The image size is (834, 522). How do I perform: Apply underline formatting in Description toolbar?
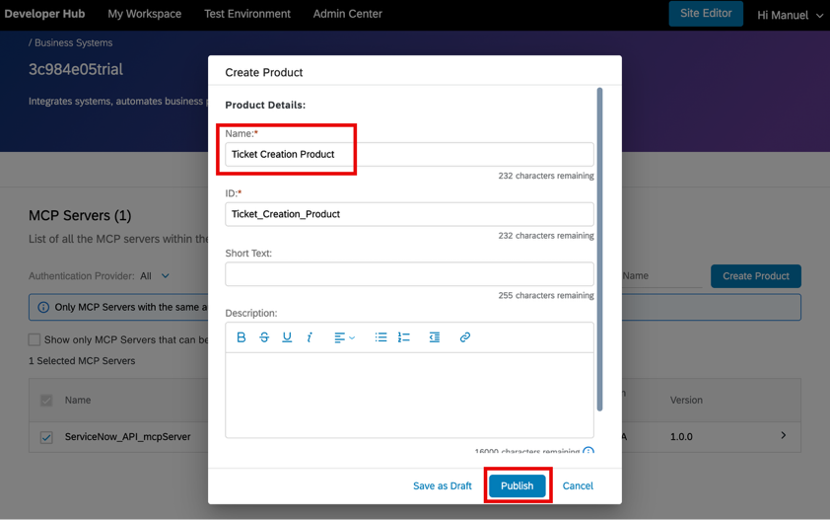(287, 337)
